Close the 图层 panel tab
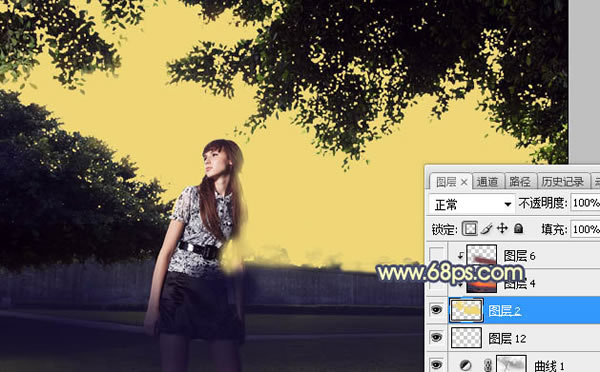The image size is (600, 372). pos(464,182)
